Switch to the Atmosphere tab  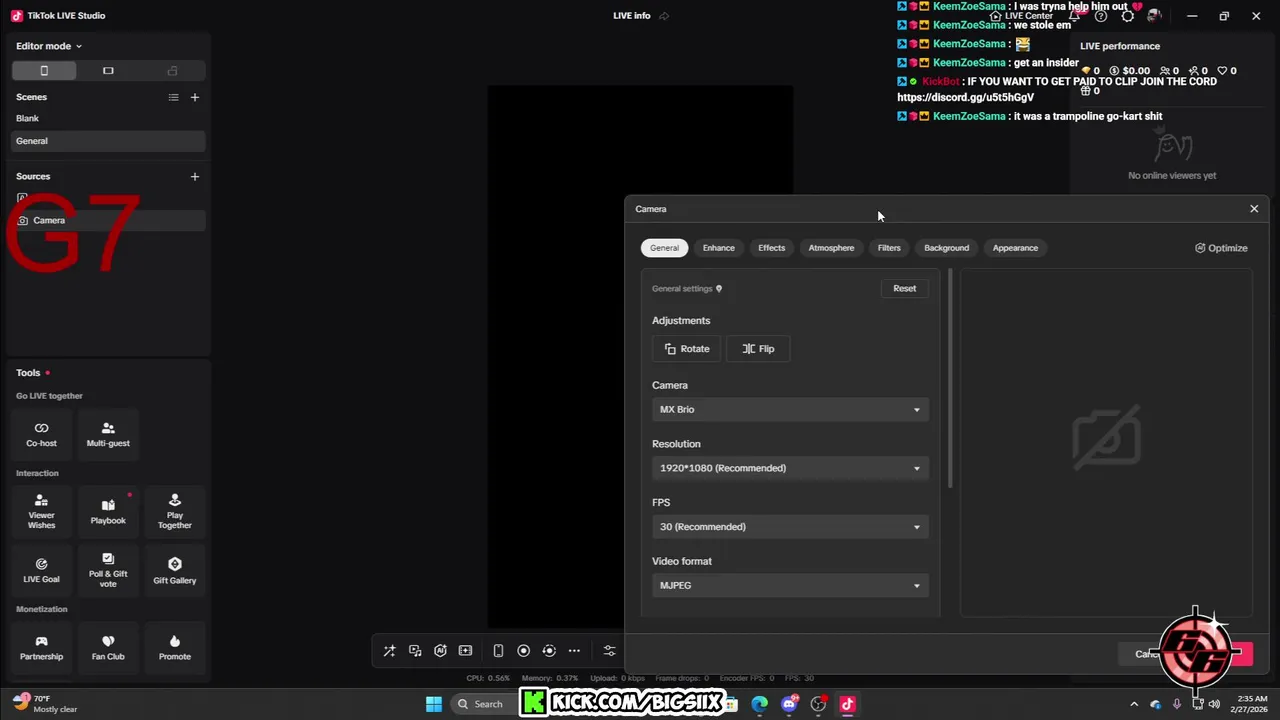coord(831,248)
